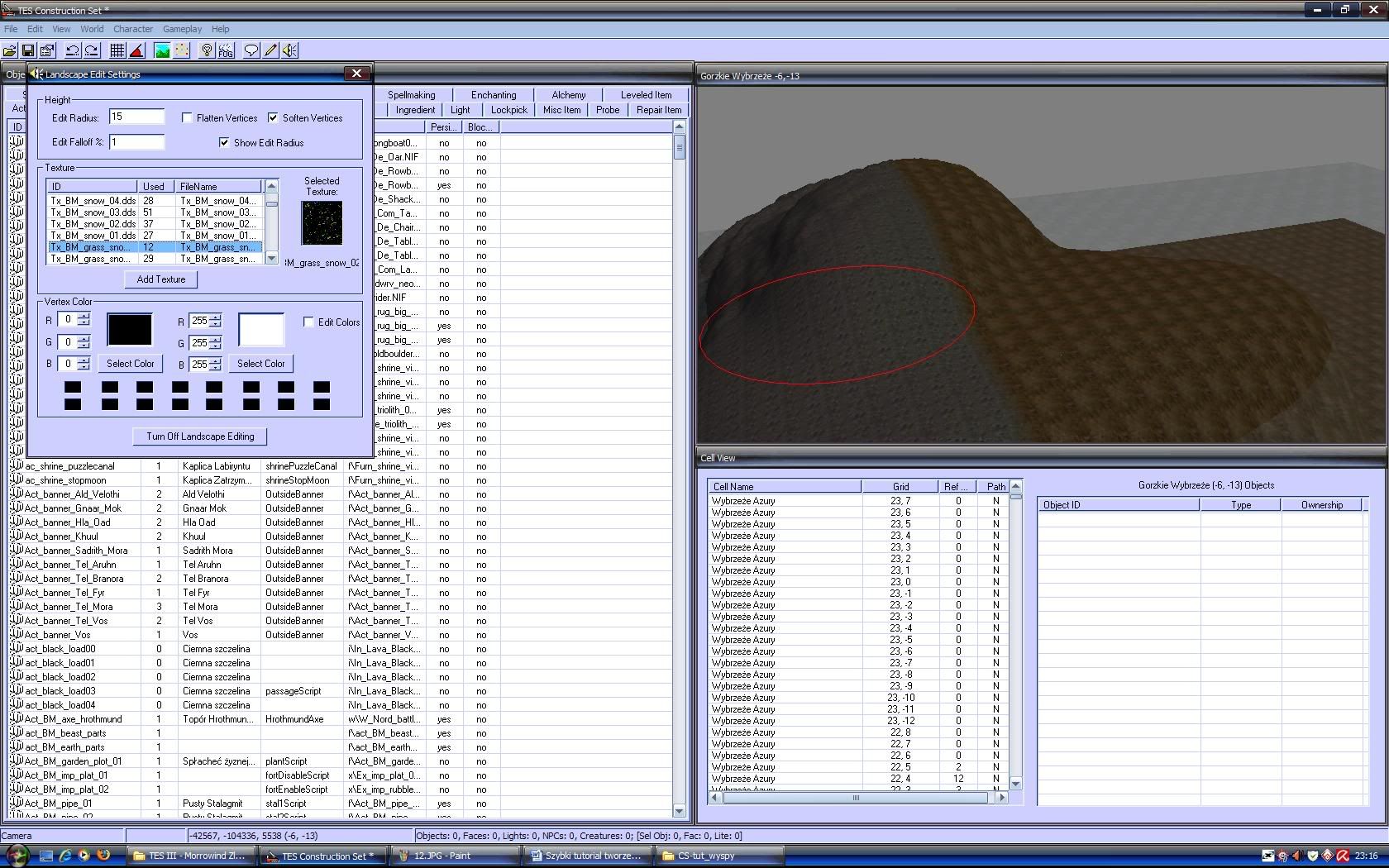Click Turn Off Landscape Editing button

200,436
